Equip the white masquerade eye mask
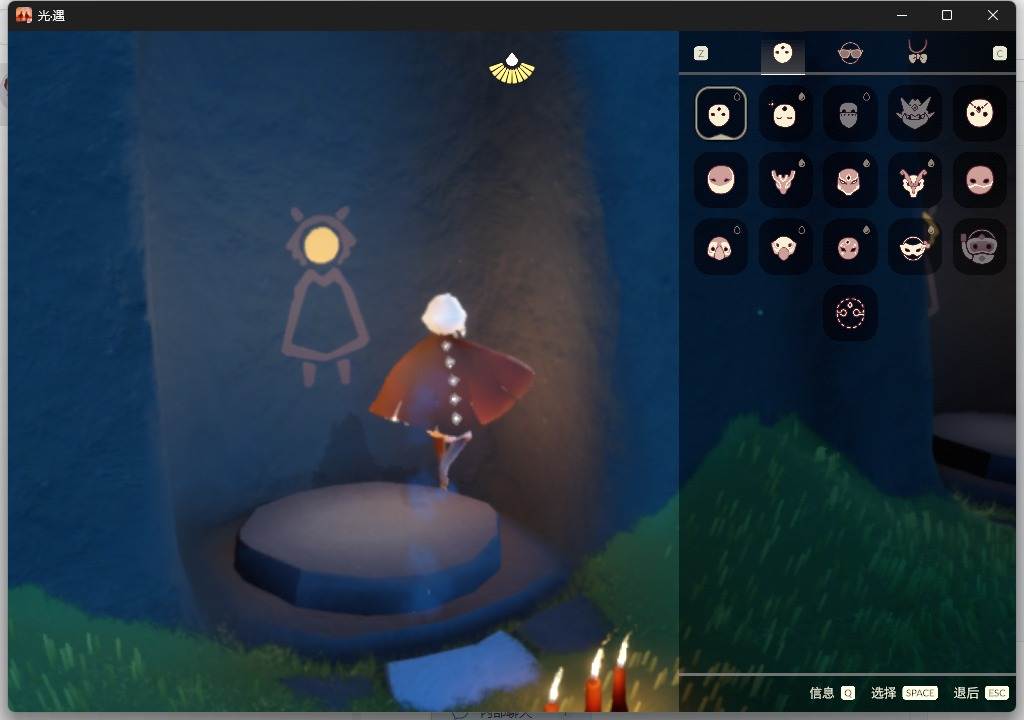Screen dimensions: 1024x720 tap(914, 247)
